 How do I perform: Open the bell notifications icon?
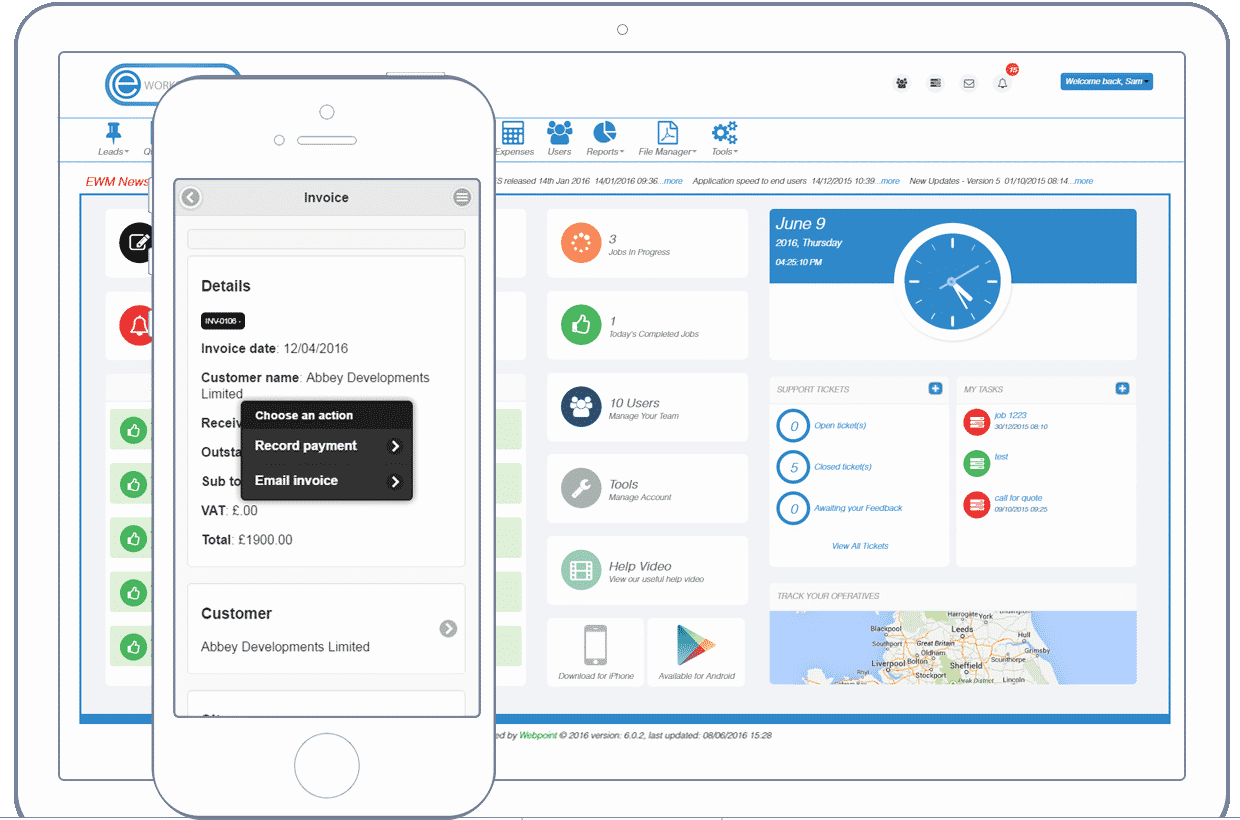click(x=1003, y=83)
